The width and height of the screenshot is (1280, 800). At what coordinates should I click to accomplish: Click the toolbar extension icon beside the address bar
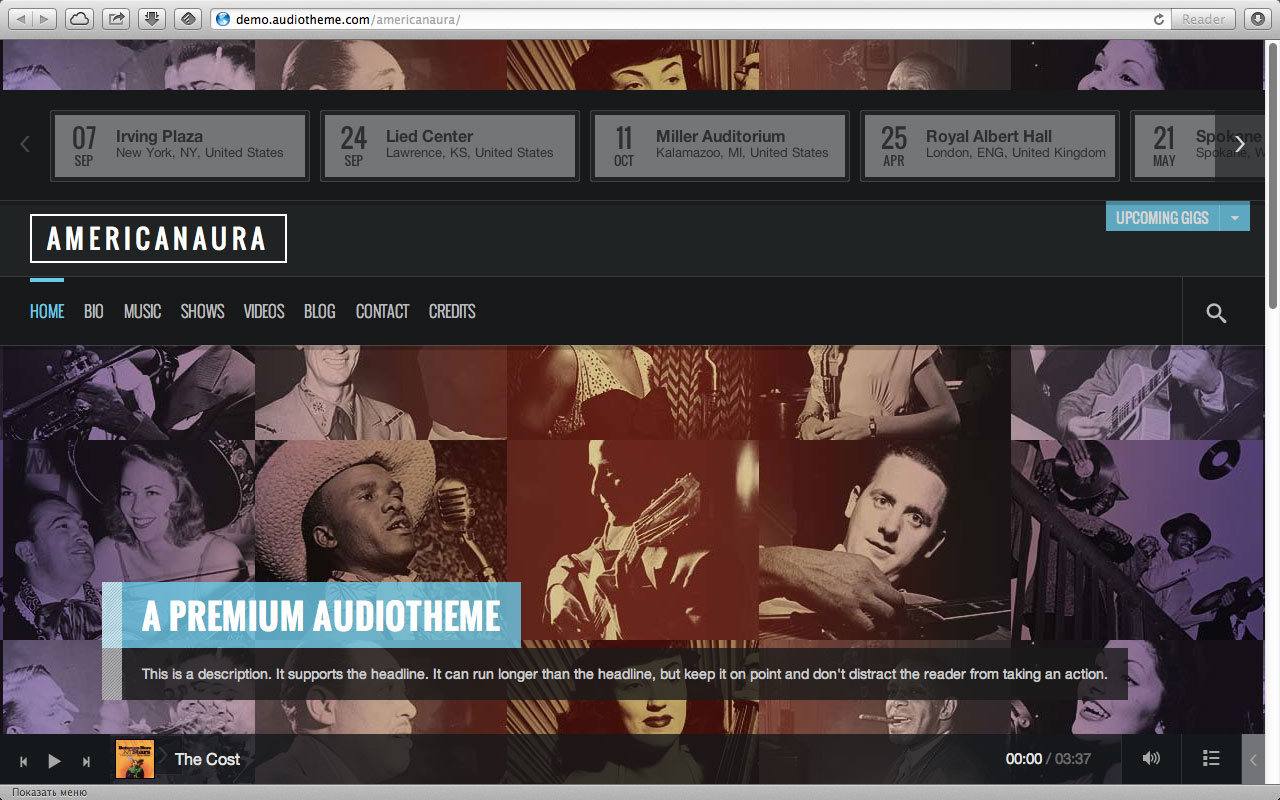pyautogui.click(x=188, y=18)
